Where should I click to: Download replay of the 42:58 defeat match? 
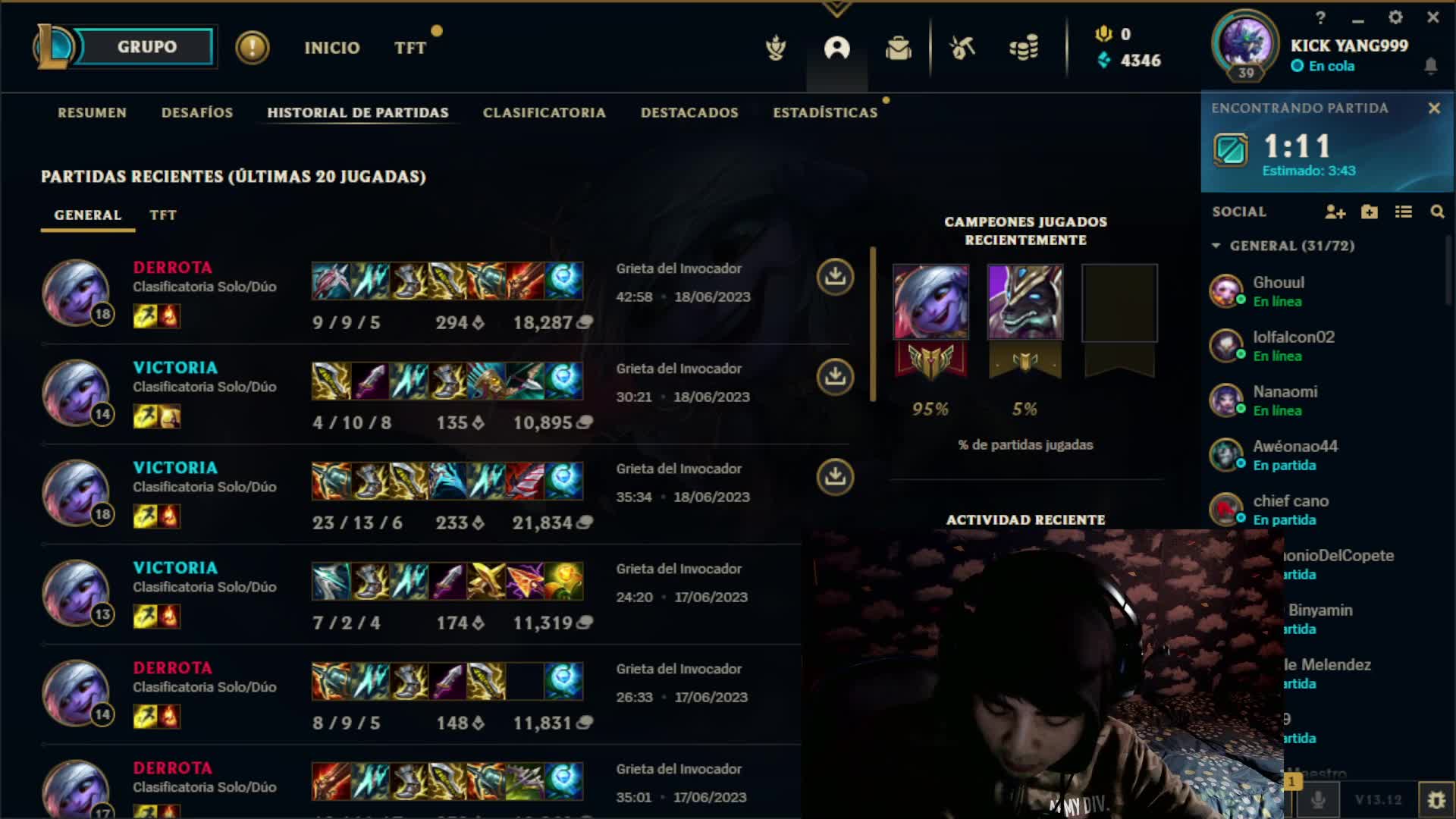click(835, 276)
